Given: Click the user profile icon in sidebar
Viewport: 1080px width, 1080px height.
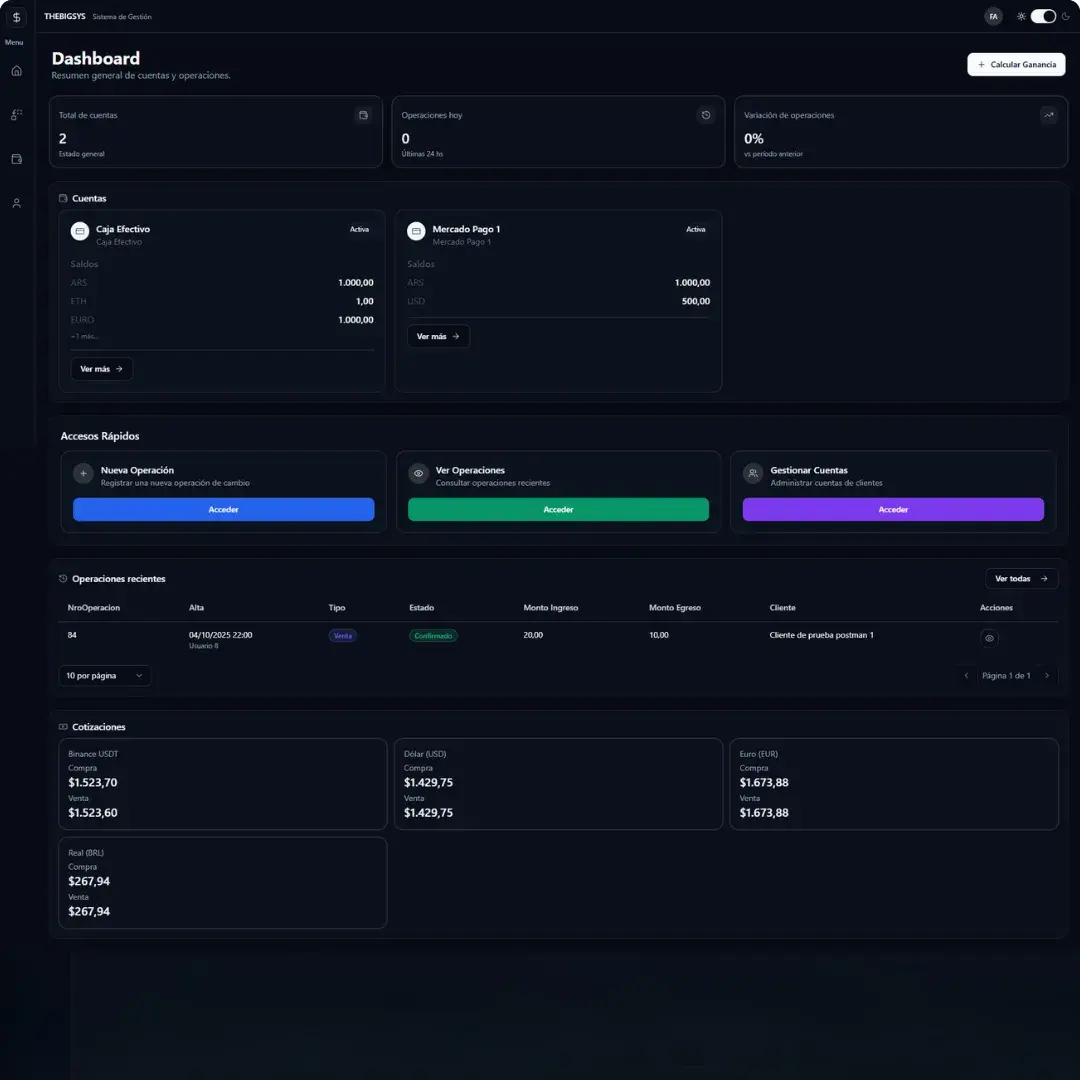Looking at the screenshot, I should [x=16, y=203].
